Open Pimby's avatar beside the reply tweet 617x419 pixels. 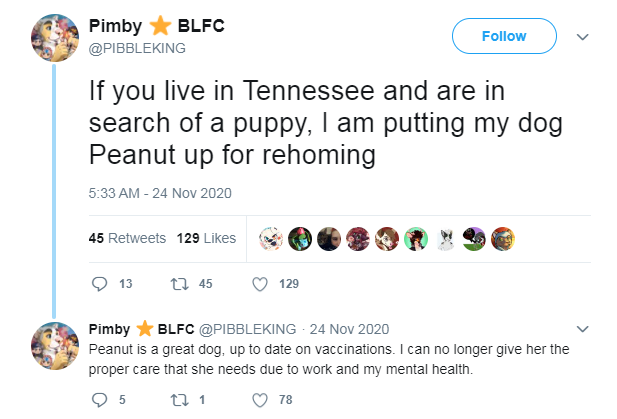pyautogui.click(x=55, y=346)
